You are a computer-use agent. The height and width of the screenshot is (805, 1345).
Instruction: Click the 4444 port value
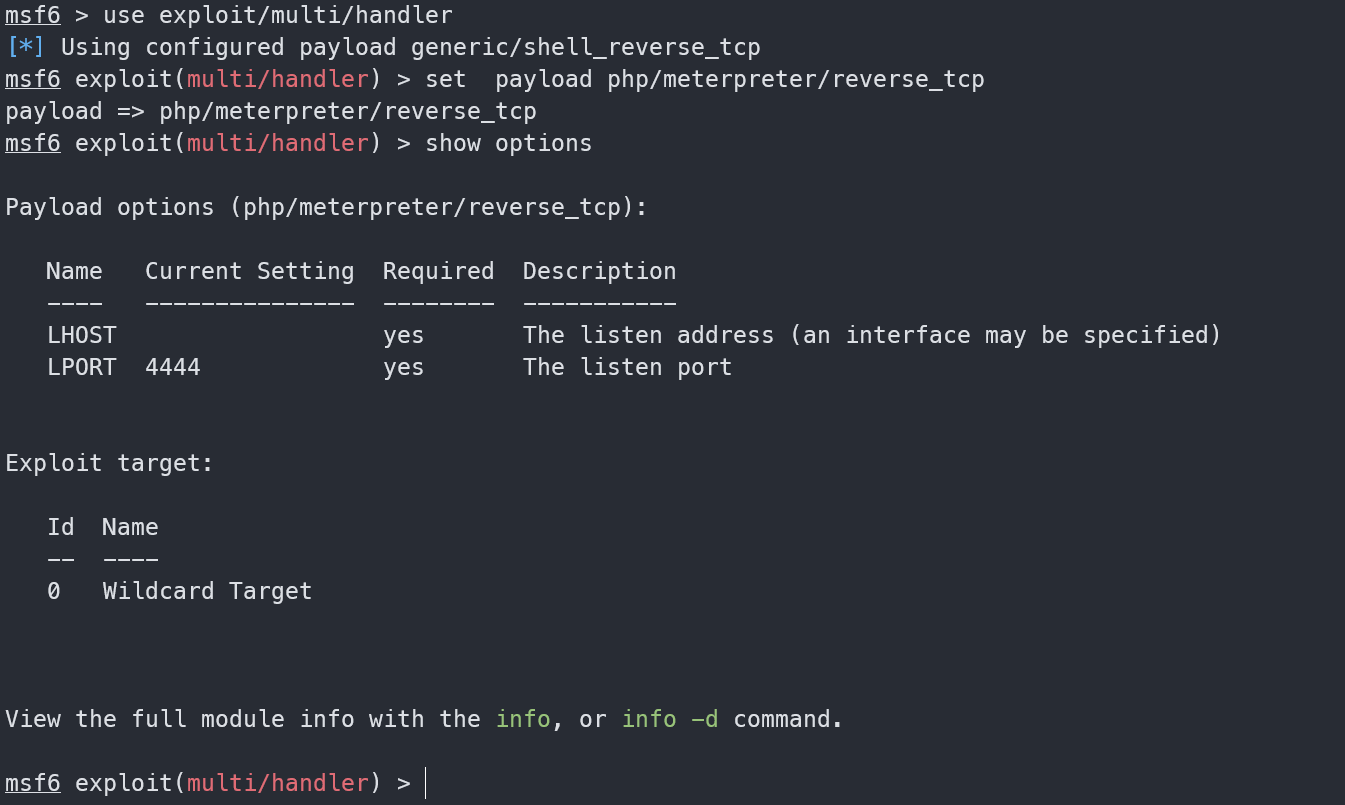coord(173,367)
